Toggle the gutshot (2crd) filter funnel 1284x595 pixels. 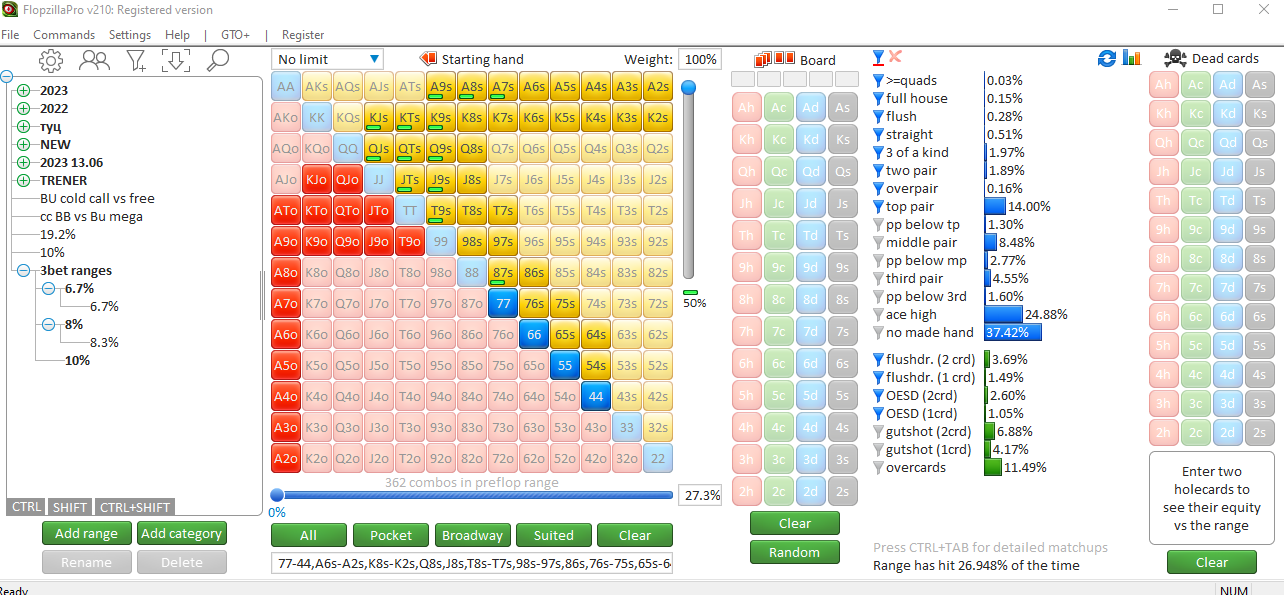[x=879, y=432]
